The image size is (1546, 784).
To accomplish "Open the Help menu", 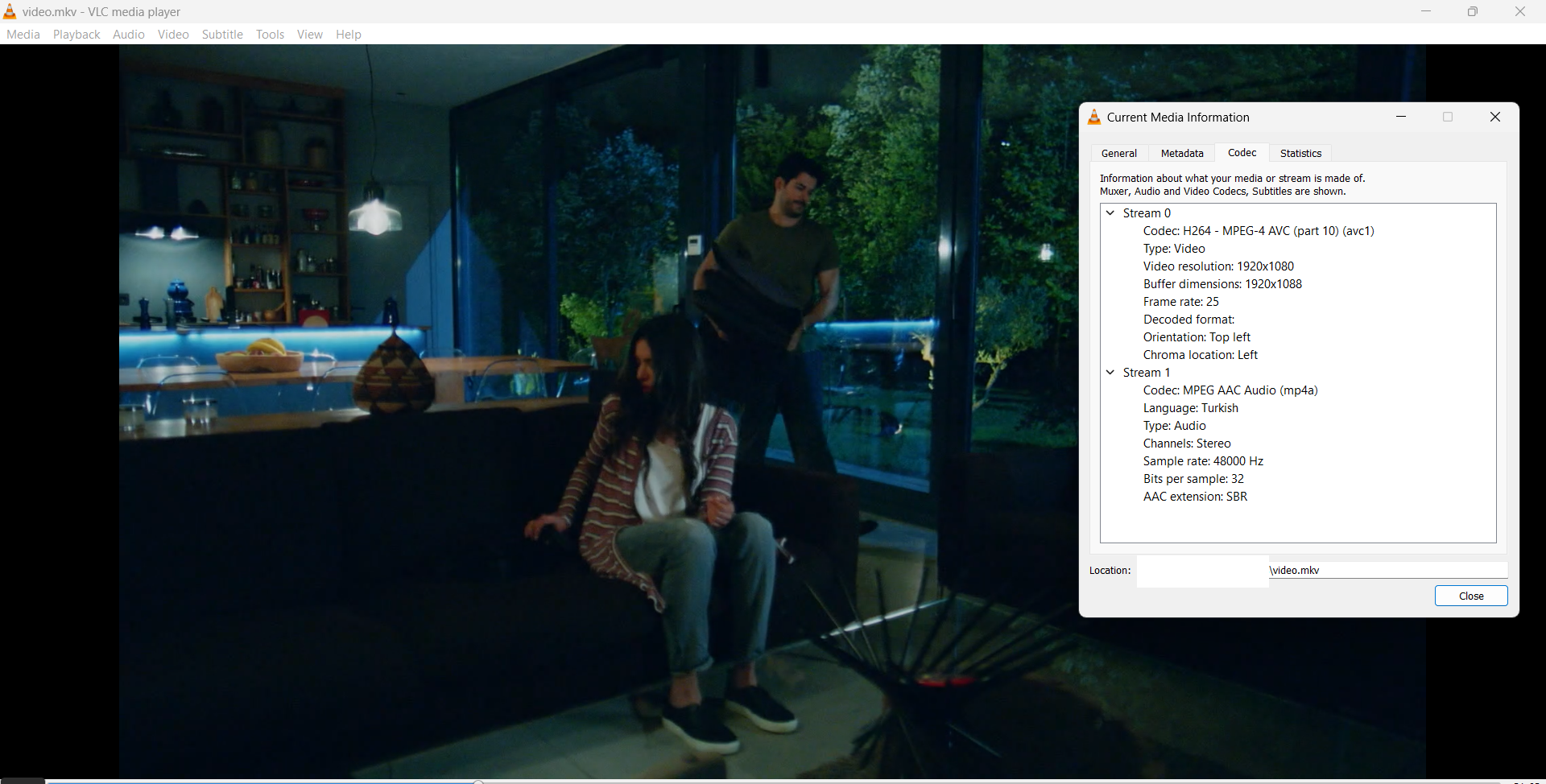I will (x=349, y=35).
